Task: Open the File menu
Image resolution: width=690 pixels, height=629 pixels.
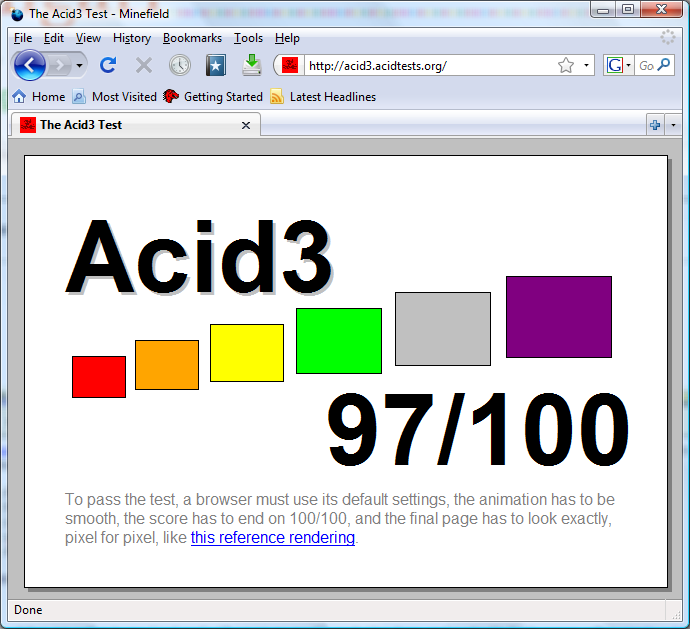Action: pyautogui.click(x=23, y=38)
